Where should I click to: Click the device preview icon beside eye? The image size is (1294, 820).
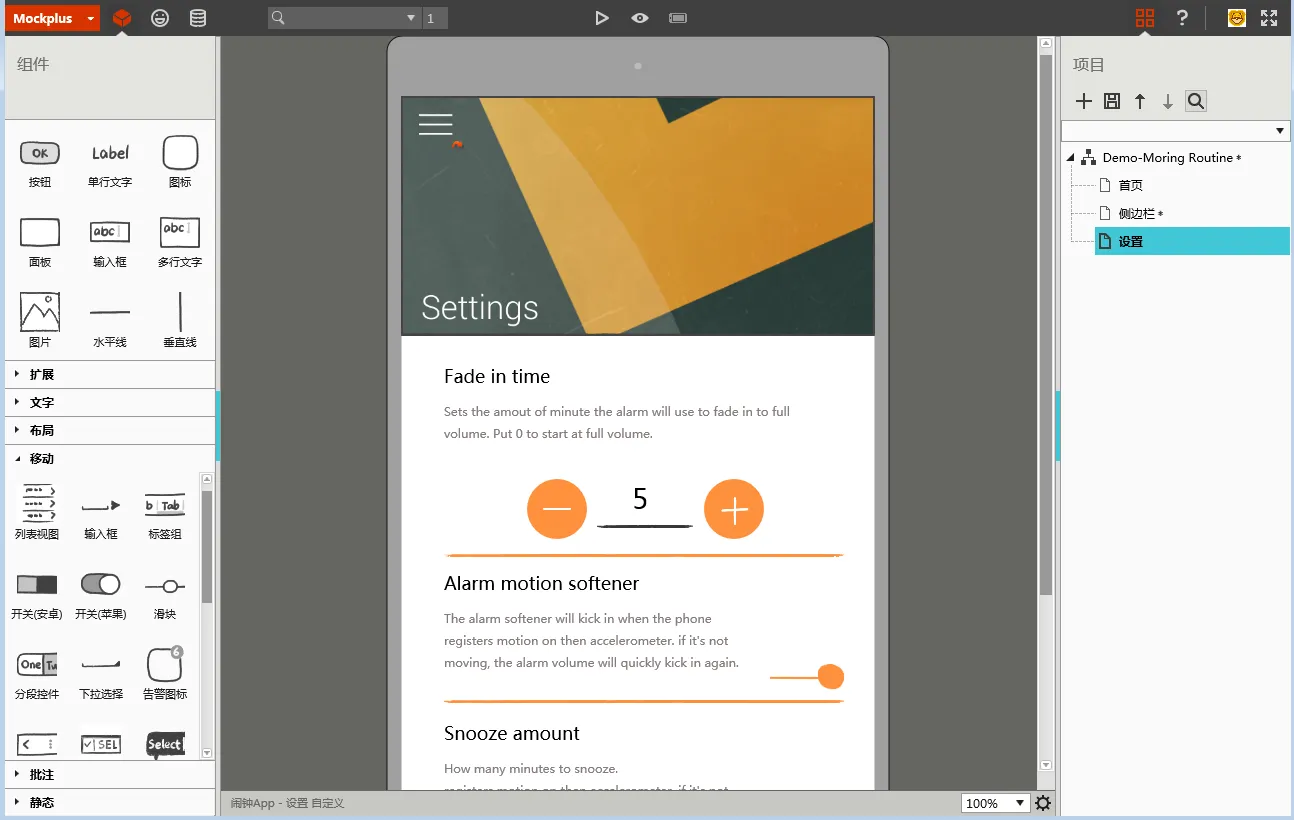[x=678, y=18]
